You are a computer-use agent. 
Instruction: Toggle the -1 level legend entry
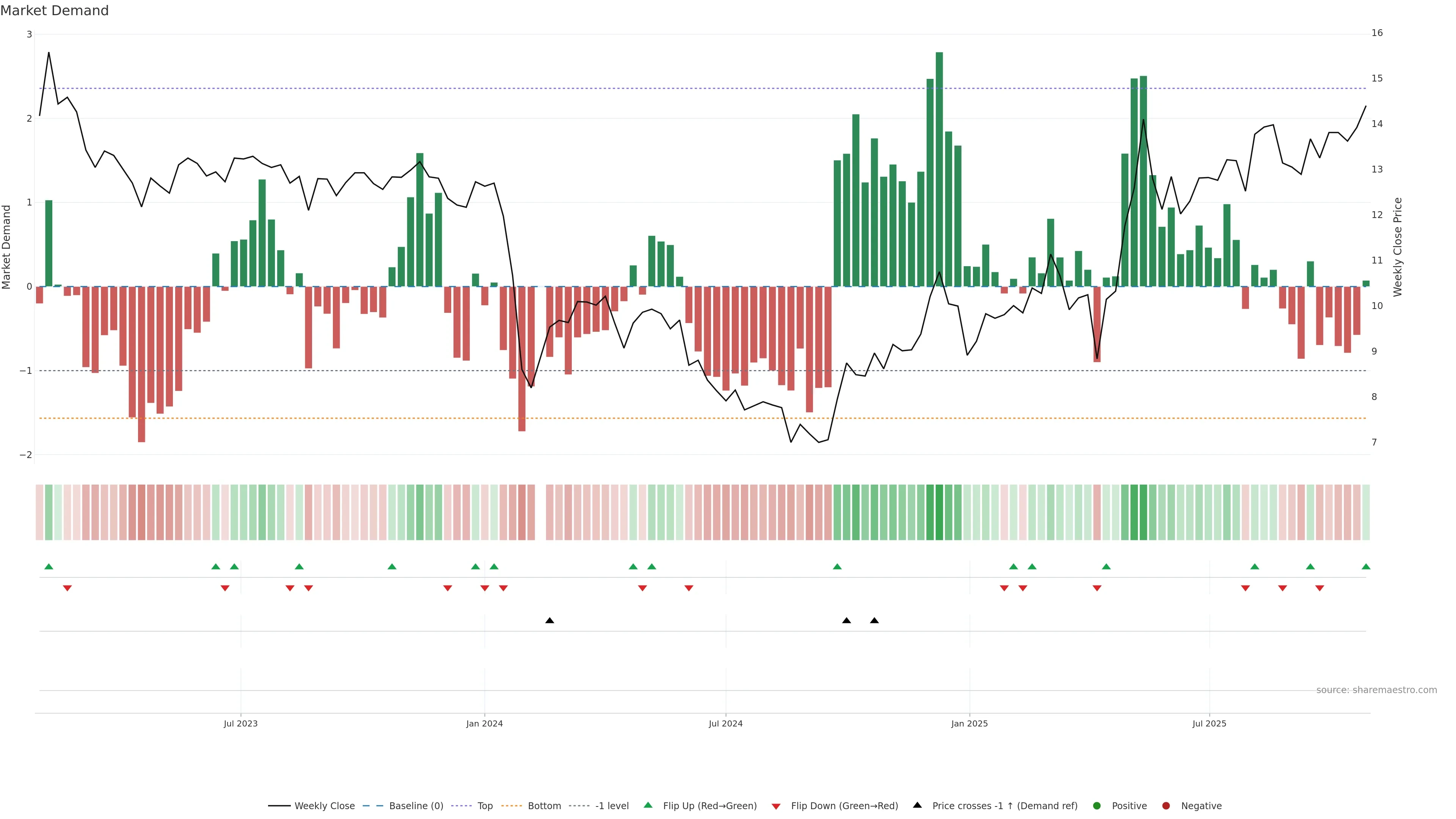click(x=612, y=806)
